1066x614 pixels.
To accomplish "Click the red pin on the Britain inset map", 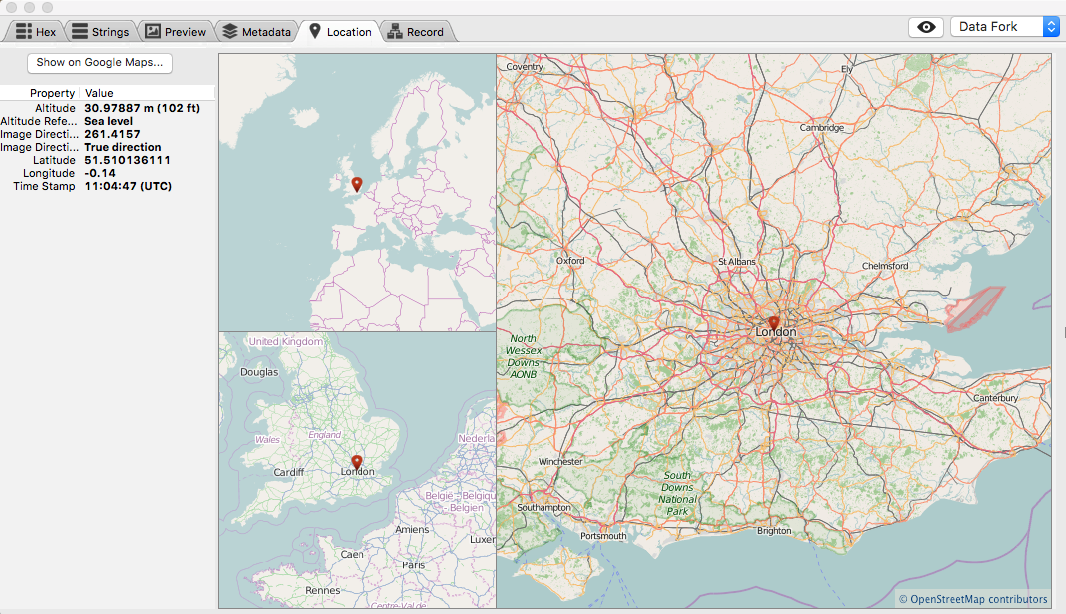I will coord(356,461).
